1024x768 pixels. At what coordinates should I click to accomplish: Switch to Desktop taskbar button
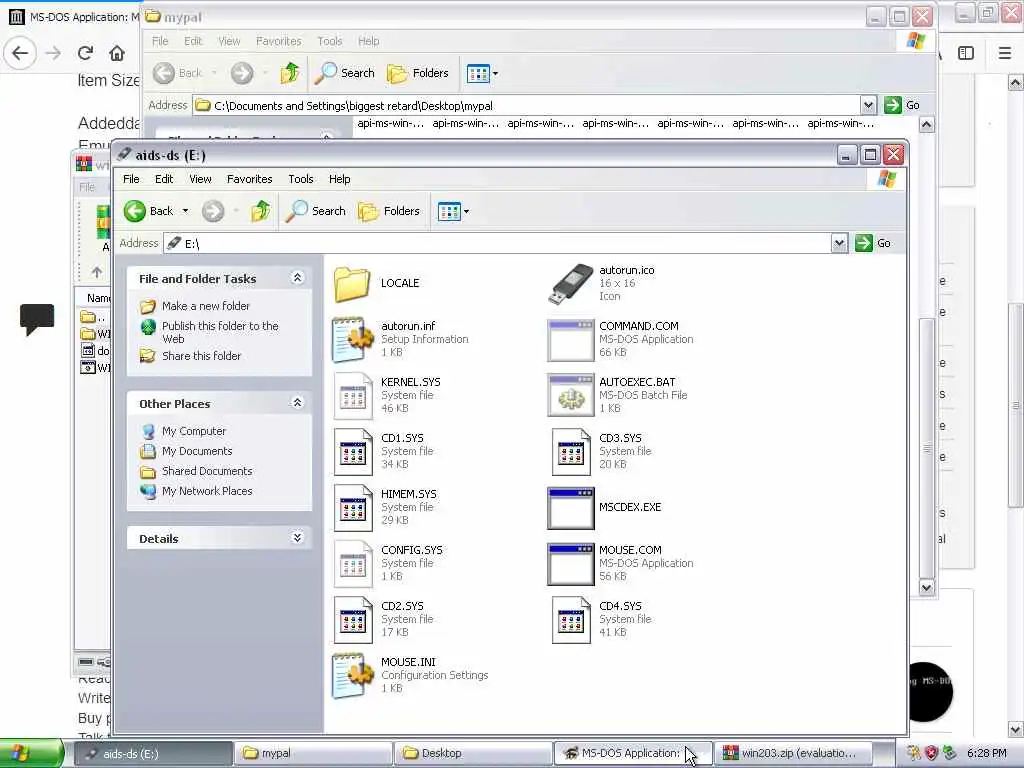[x=473, y=753]
